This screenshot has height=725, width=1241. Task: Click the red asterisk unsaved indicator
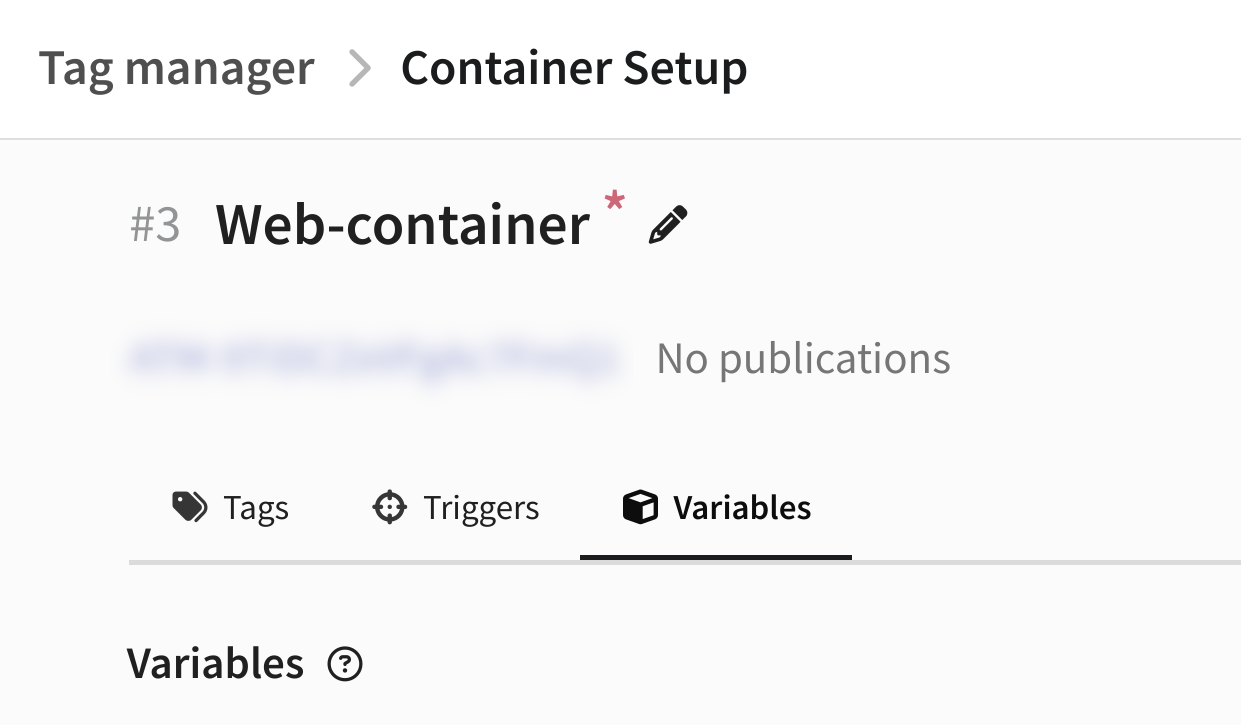[x=614, y=203]
